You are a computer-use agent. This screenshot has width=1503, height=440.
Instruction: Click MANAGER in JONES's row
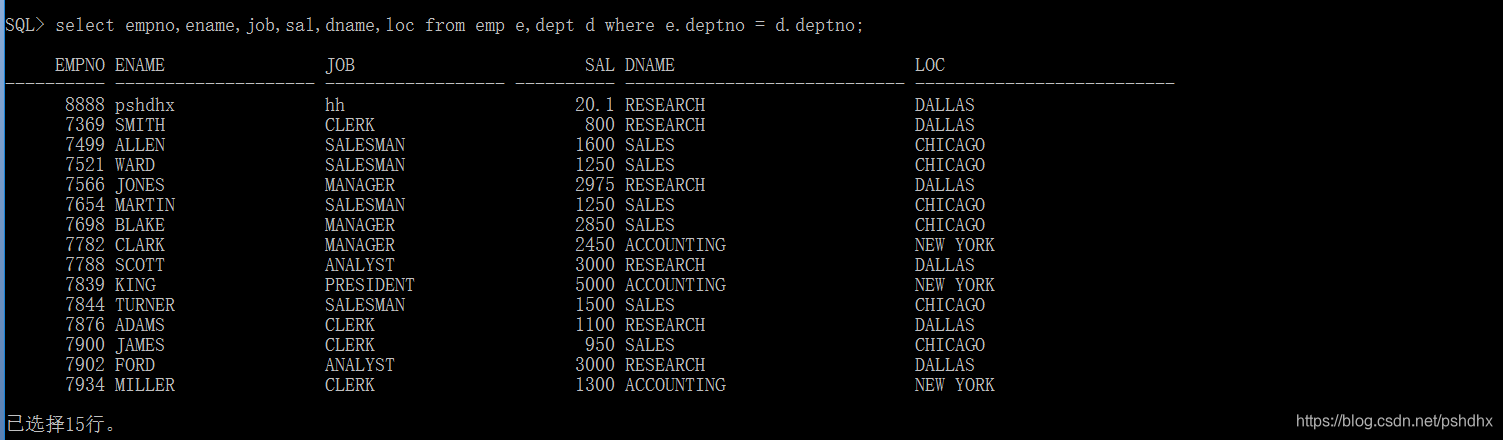coord(360,185)
